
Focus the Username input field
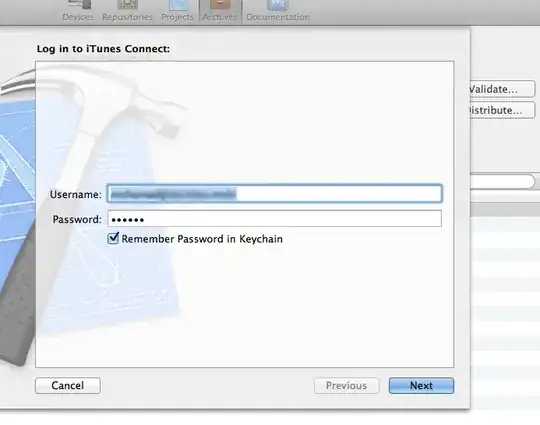pos(274,194)
